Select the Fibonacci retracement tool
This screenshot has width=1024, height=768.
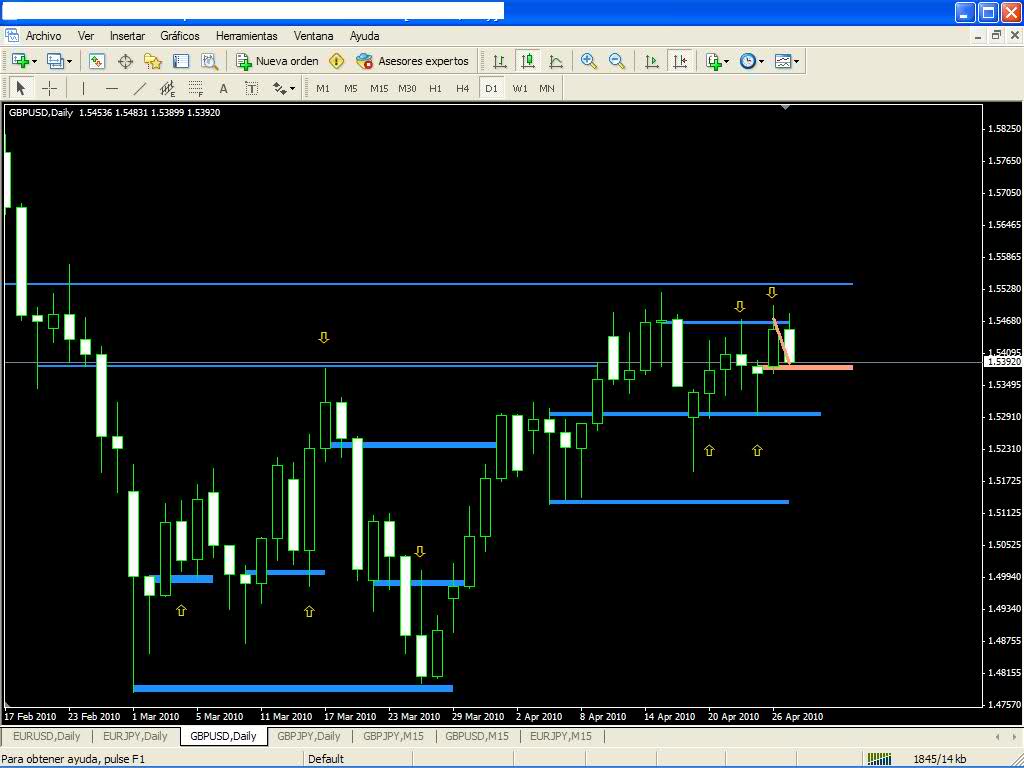[195, 88]
